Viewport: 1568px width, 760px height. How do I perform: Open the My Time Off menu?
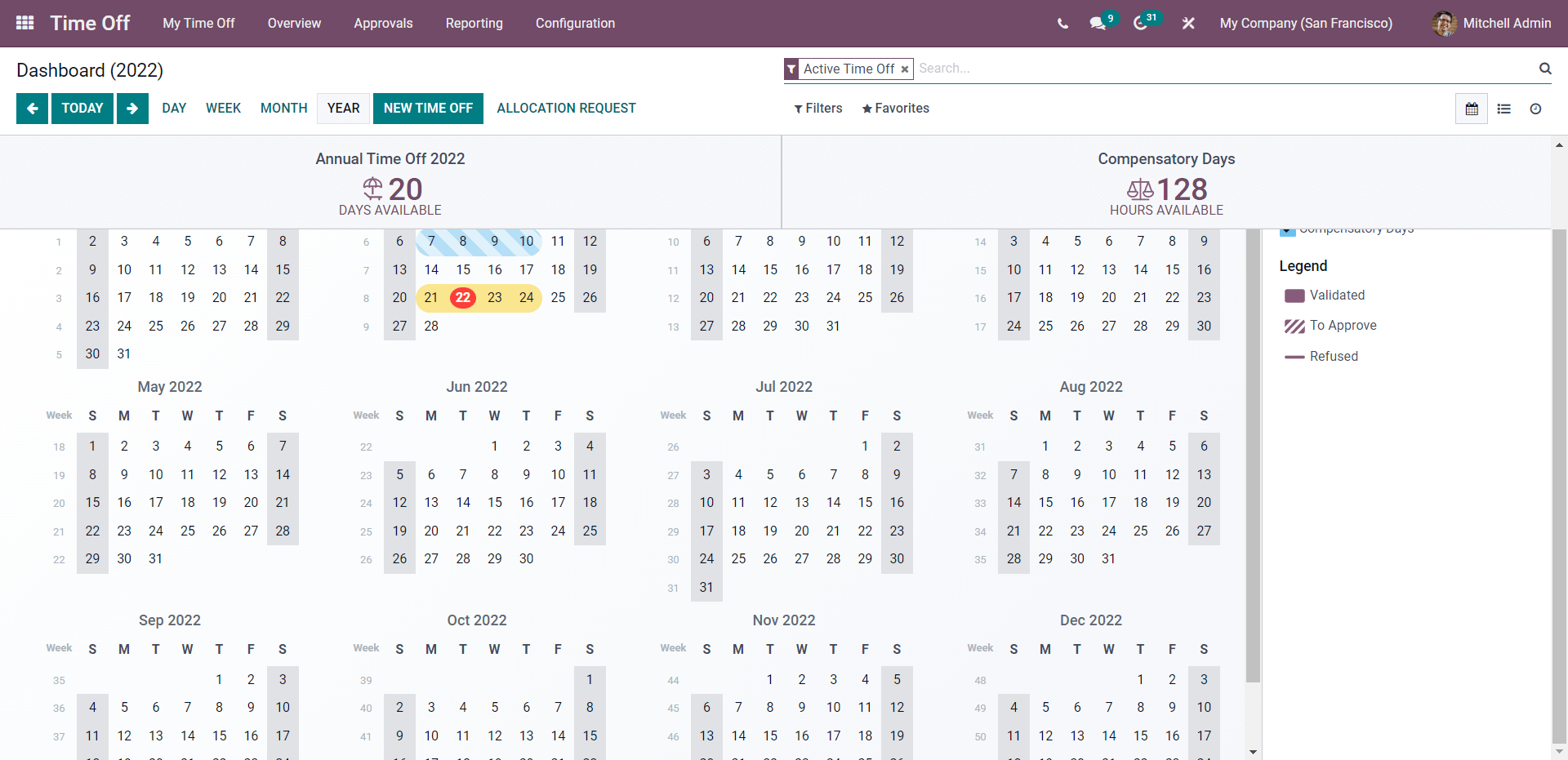point(198,23)
